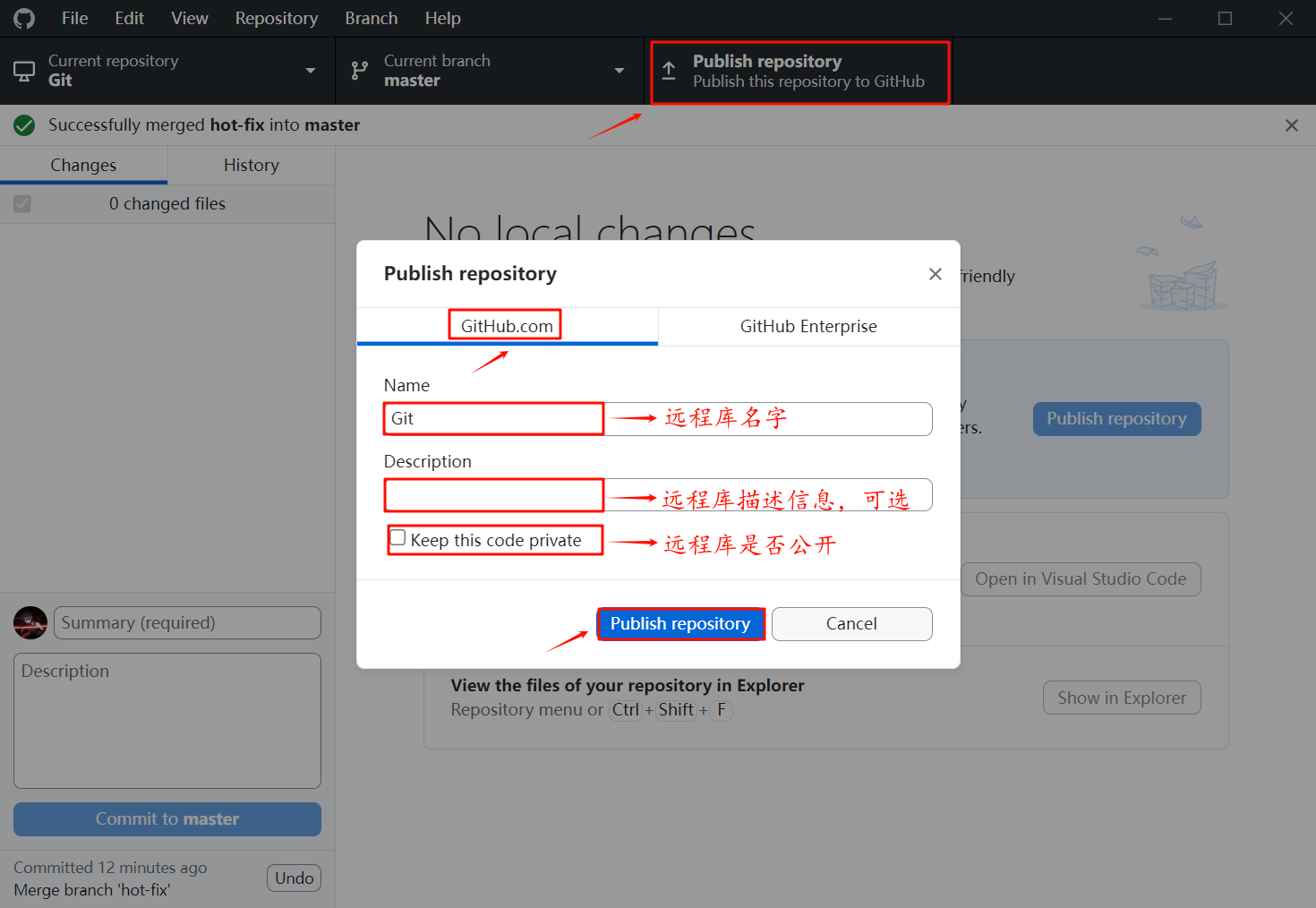Toggle Keep this code private checkbox
The height and width of the screenshot is (908, 1316).
point(397,538)
